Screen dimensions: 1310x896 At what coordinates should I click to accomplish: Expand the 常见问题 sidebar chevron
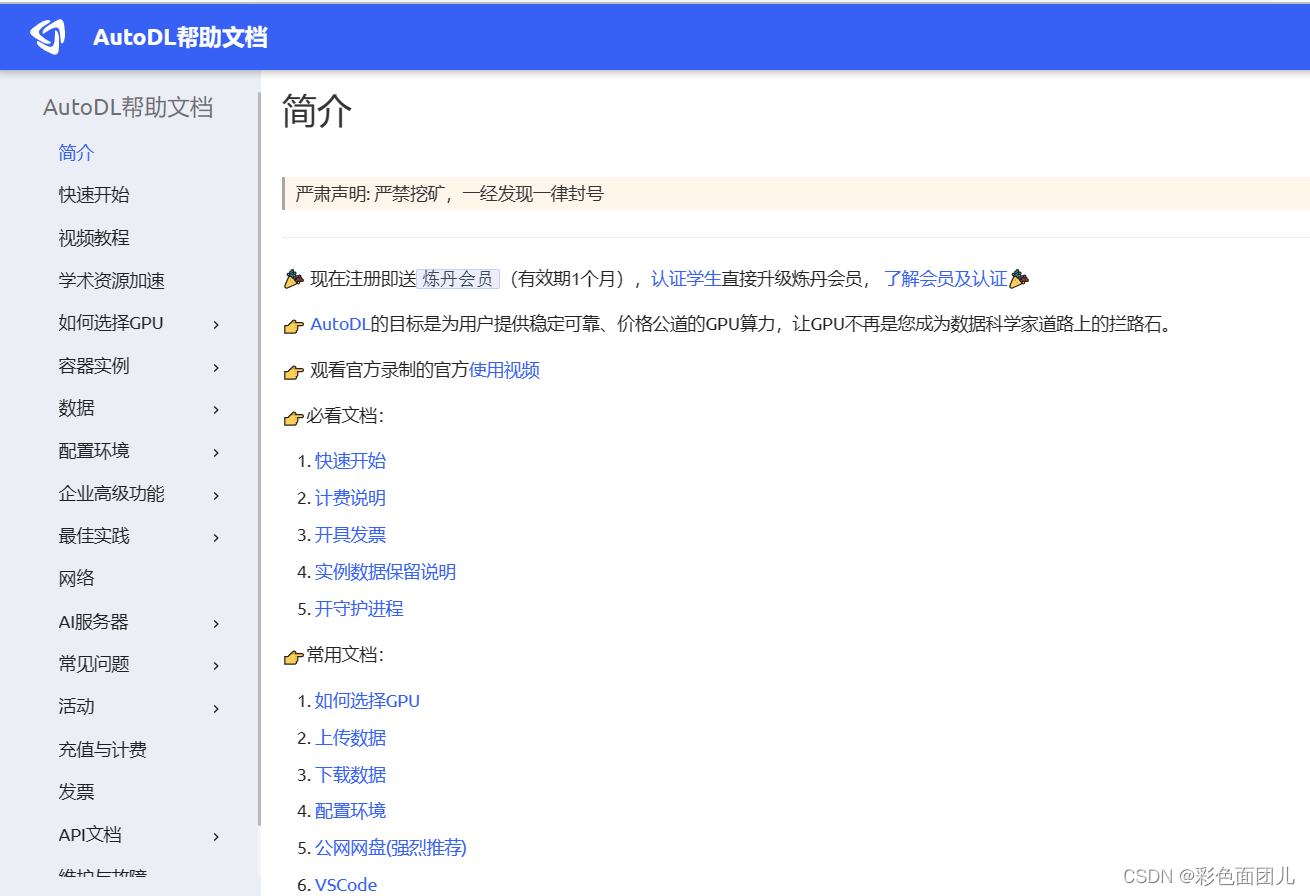coord(216,665)
